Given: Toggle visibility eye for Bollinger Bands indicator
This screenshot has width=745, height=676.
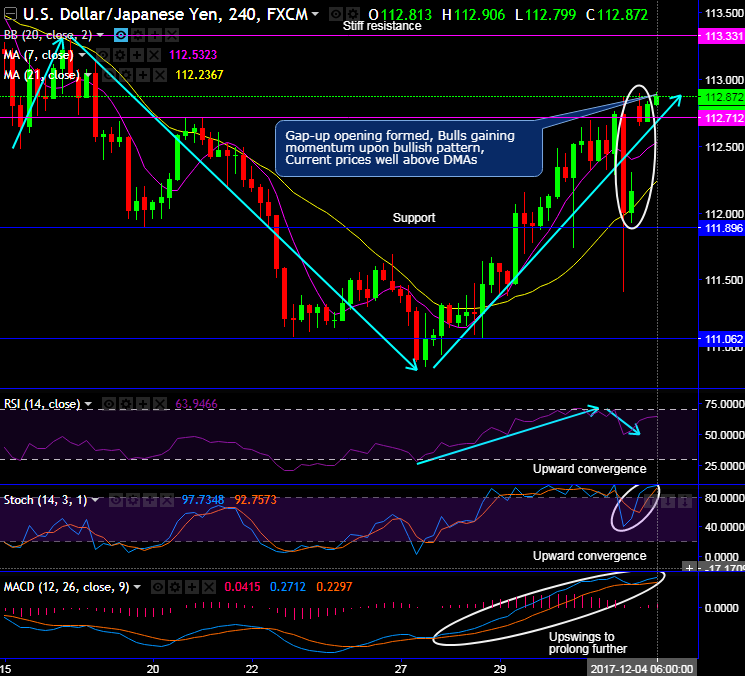Looking at the screenshot, I should [x=122, y=34].
